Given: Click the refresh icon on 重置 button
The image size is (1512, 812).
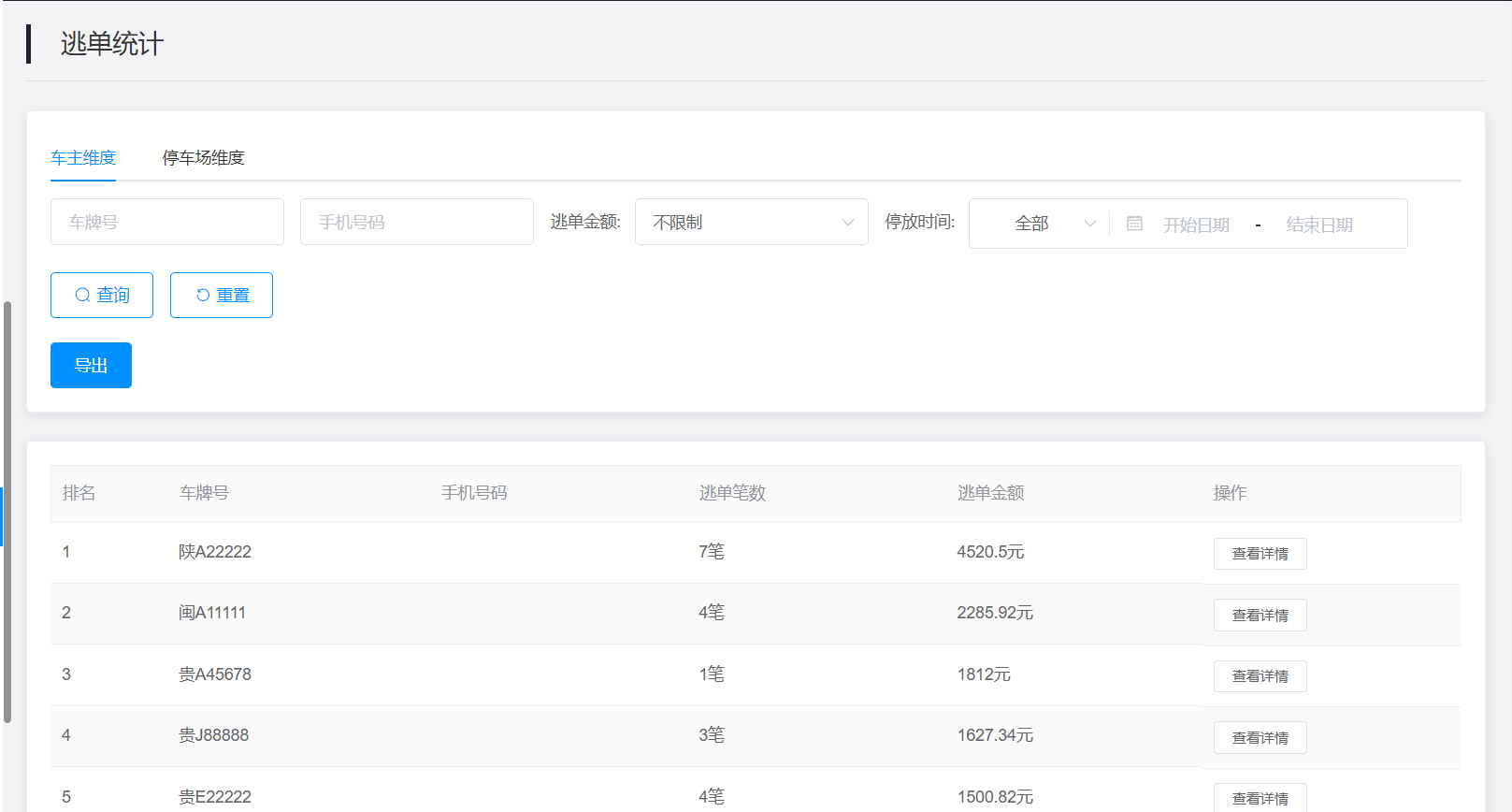Looking at the screenshot, I should [x=203, y=296].
